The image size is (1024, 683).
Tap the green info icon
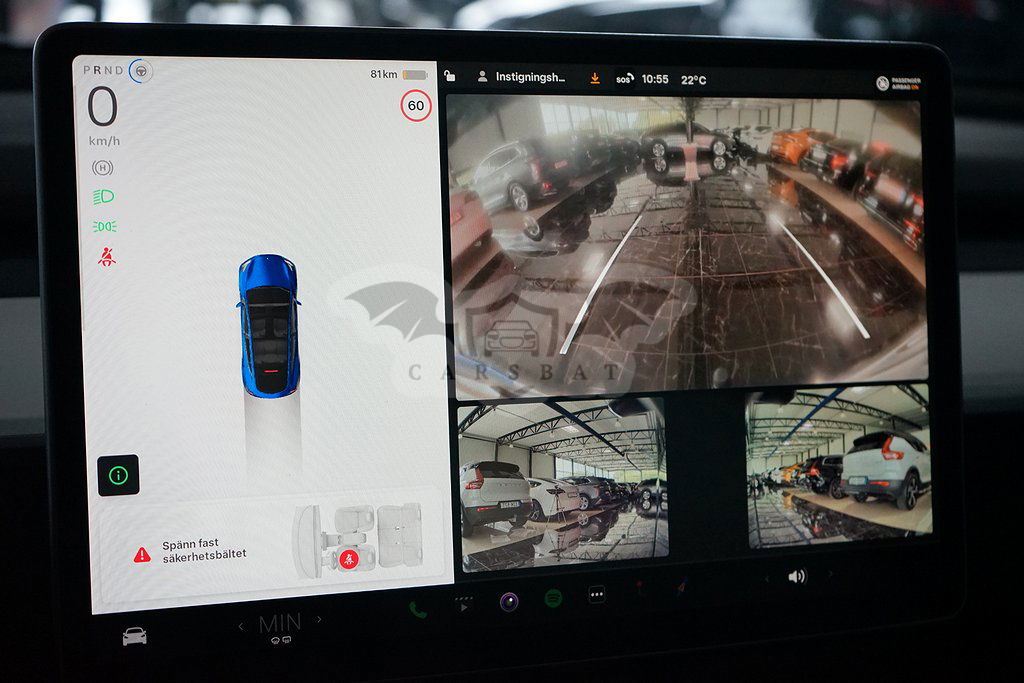[118, 475]
